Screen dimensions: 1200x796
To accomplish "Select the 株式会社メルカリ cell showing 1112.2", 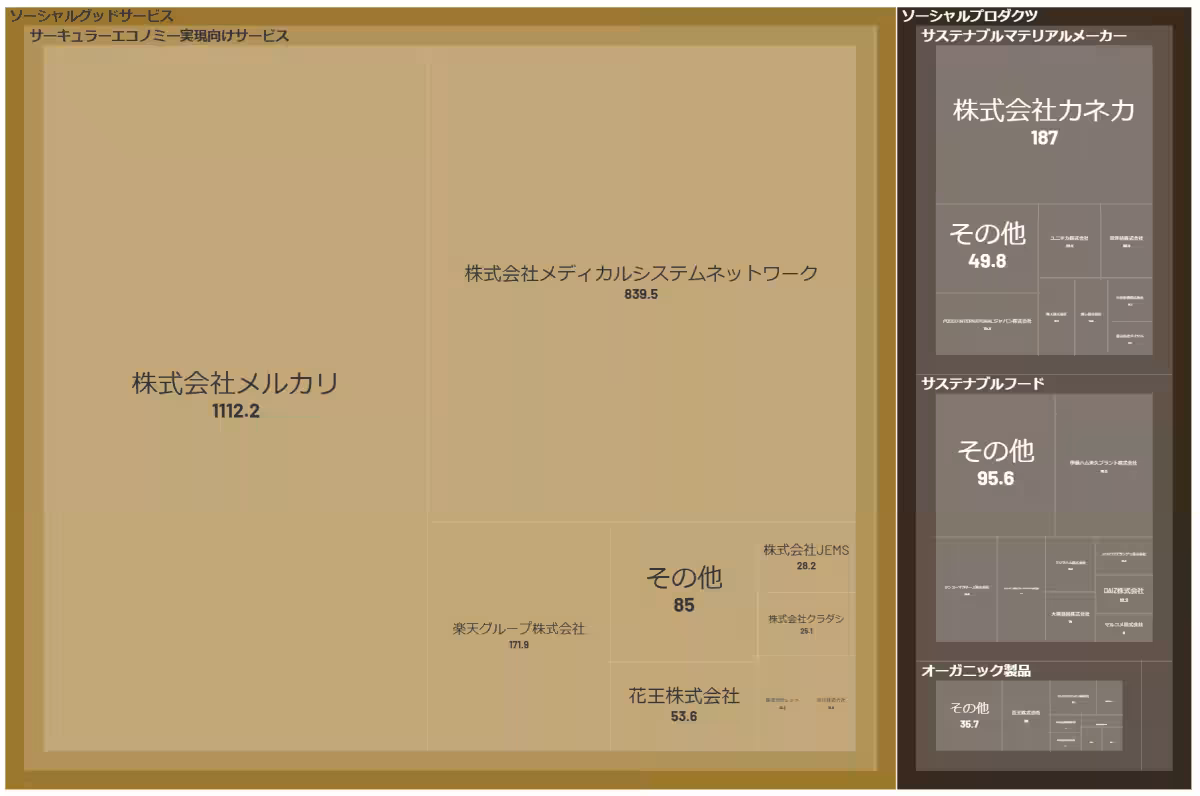I will pyautogui.click(x=235, y=385).
